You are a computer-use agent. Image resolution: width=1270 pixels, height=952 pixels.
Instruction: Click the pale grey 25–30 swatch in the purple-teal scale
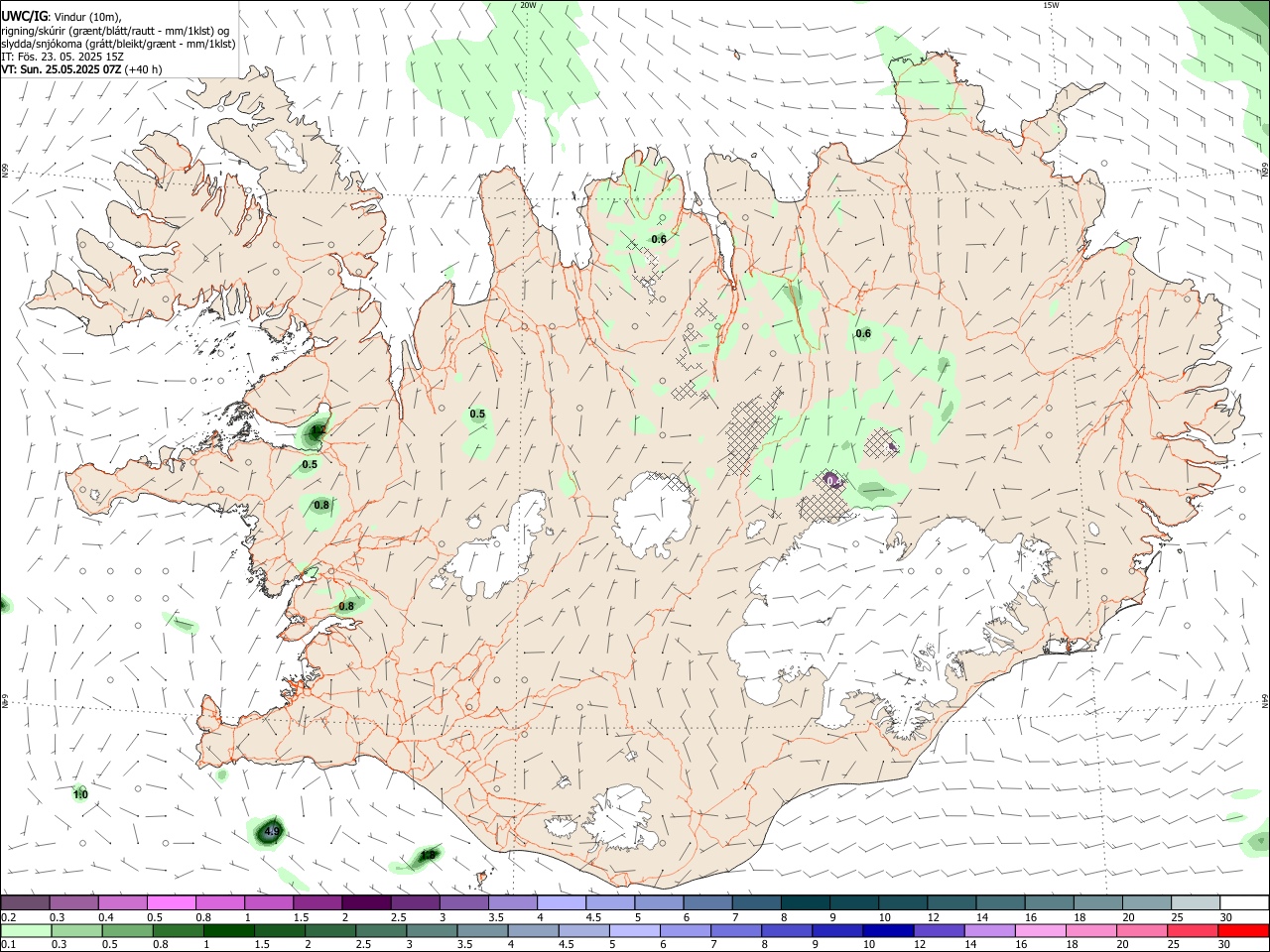coord(1196,902)
